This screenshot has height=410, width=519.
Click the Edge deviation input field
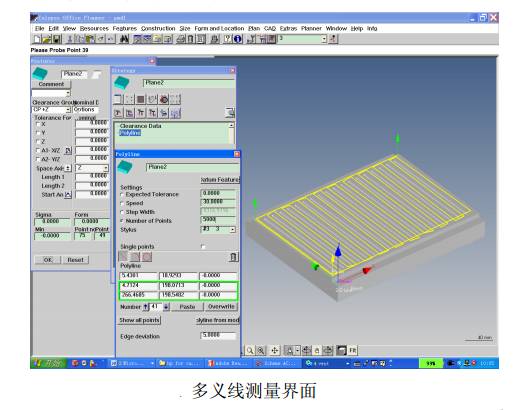[x=218, y=335]
